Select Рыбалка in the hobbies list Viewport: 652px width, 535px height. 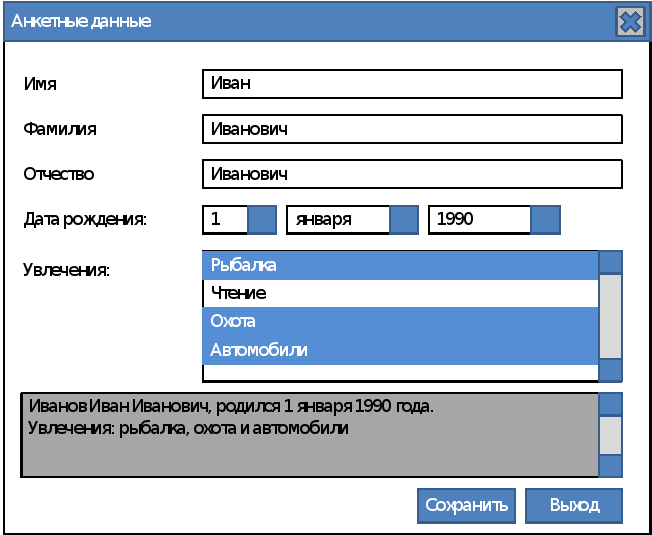coord(400,265)
